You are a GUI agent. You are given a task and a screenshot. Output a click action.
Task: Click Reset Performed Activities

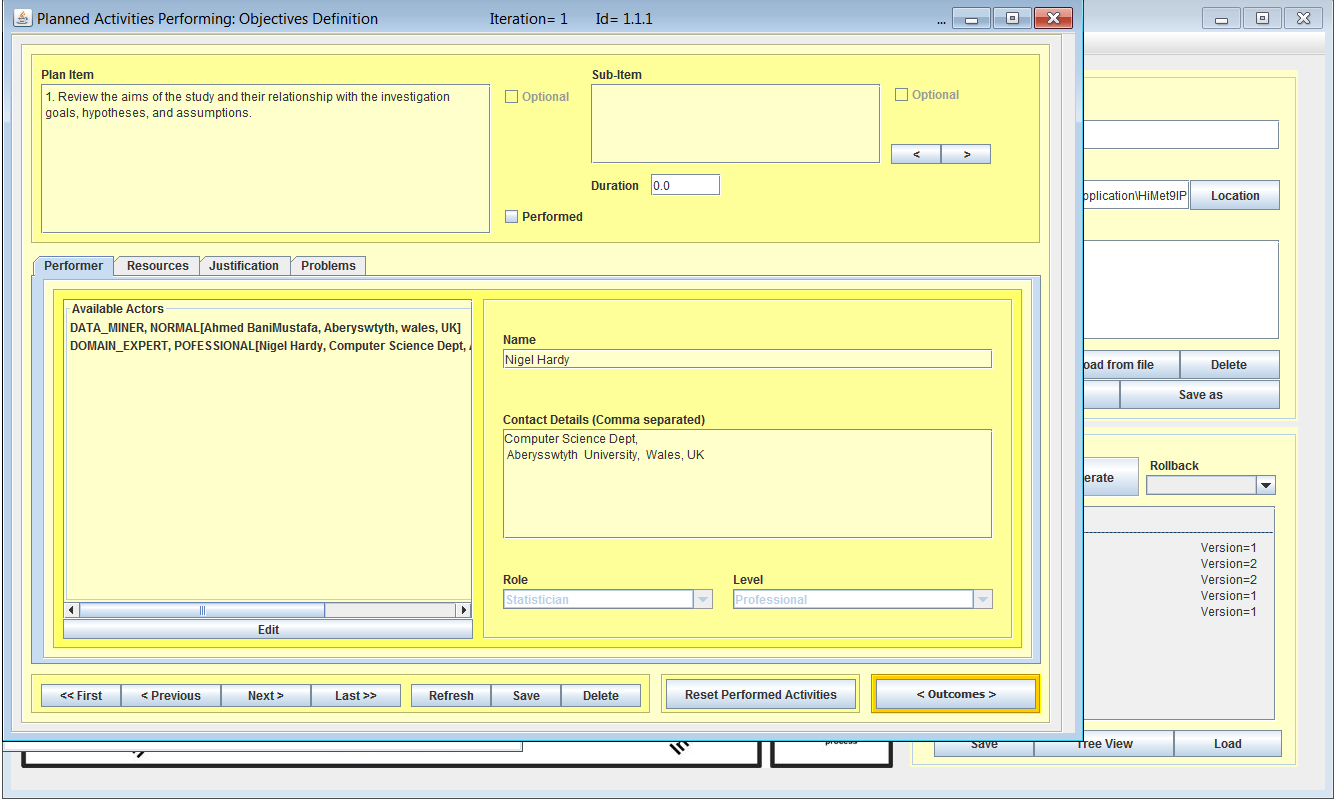761,695
